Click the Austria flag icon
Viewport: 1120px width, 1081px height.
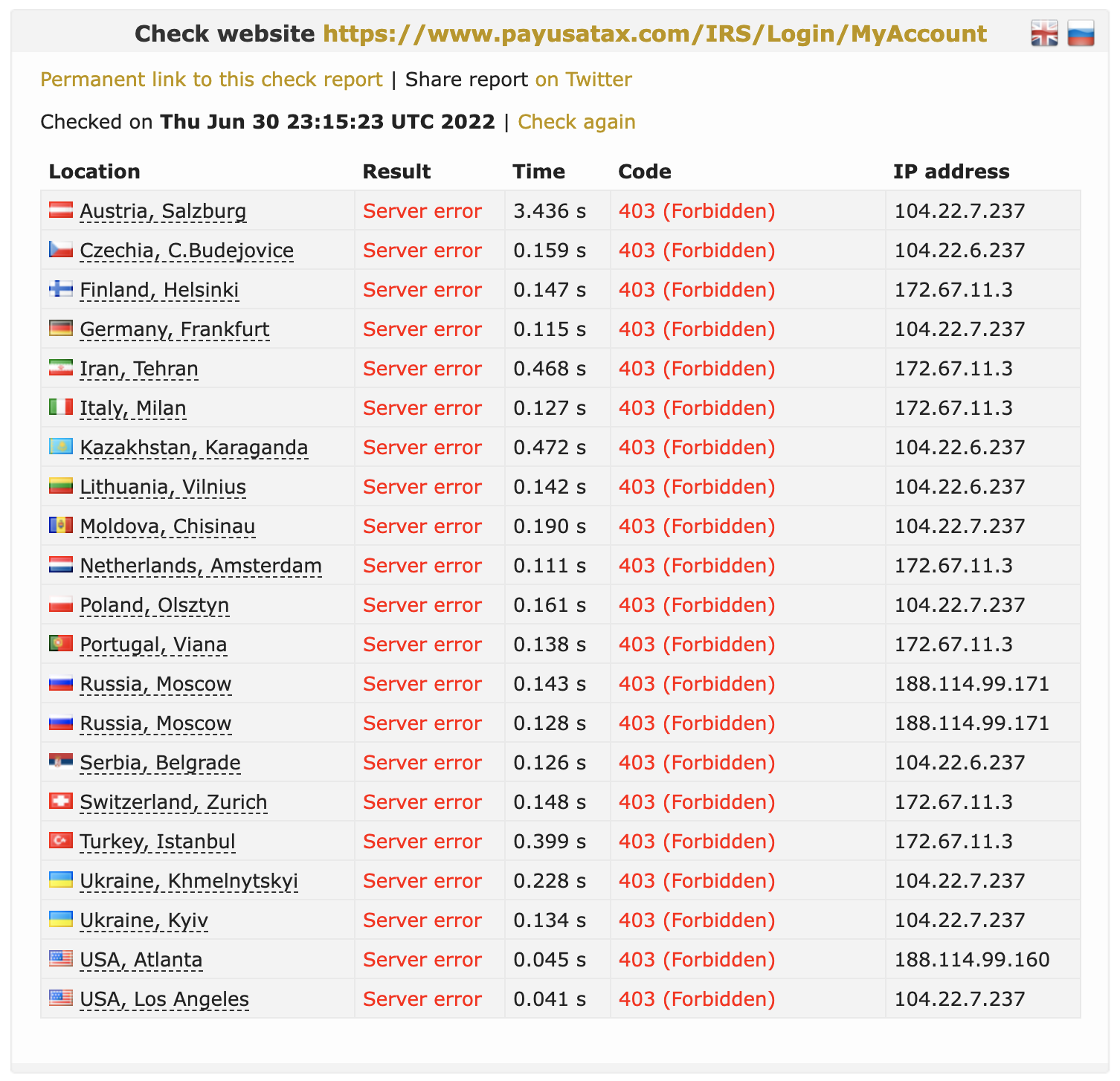tap(61, 210)
